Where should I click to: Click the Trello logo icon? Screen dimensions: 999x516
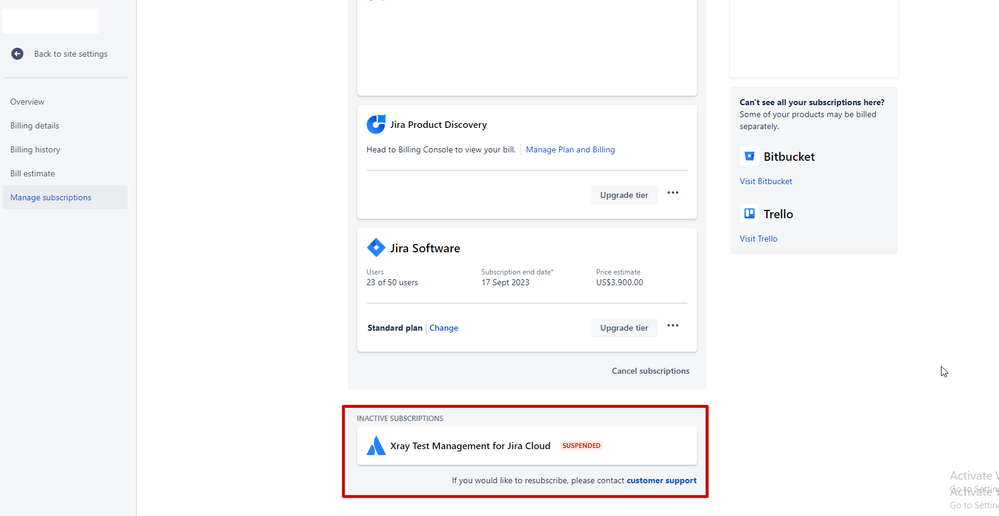point(749,213)
